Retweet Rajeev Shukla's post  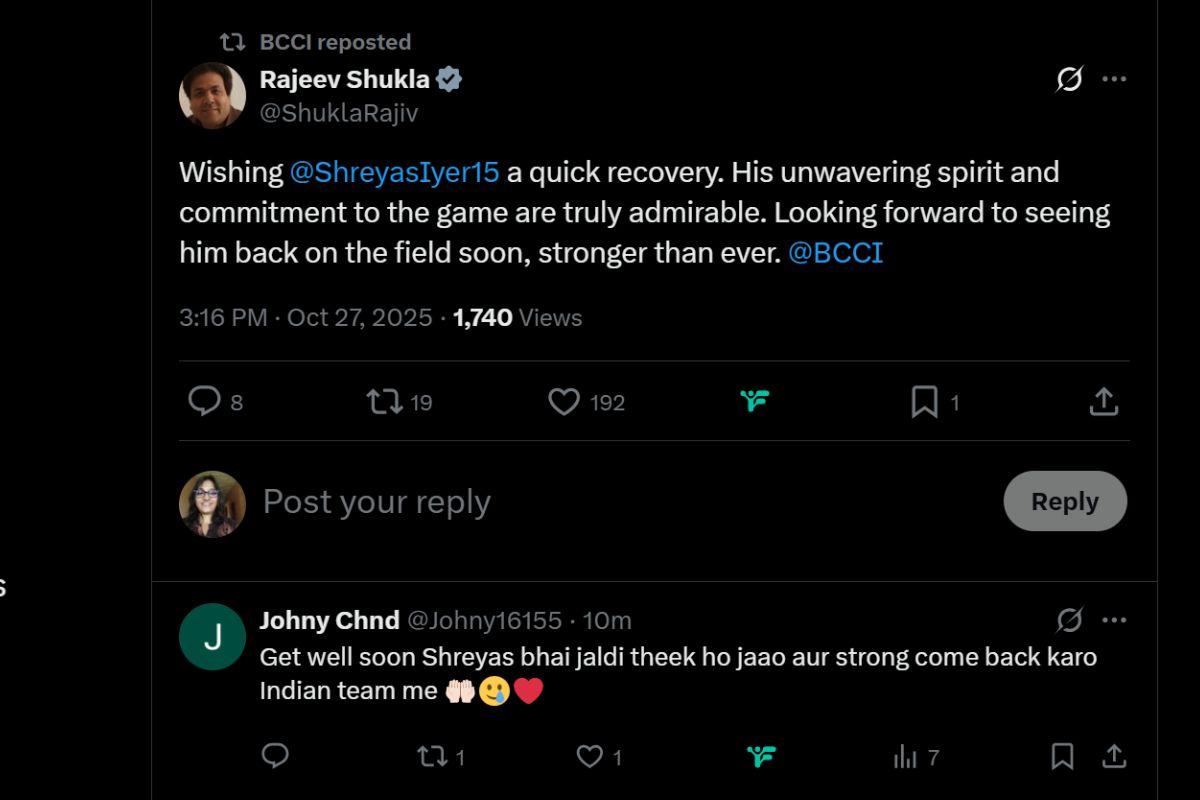[381, 401]
